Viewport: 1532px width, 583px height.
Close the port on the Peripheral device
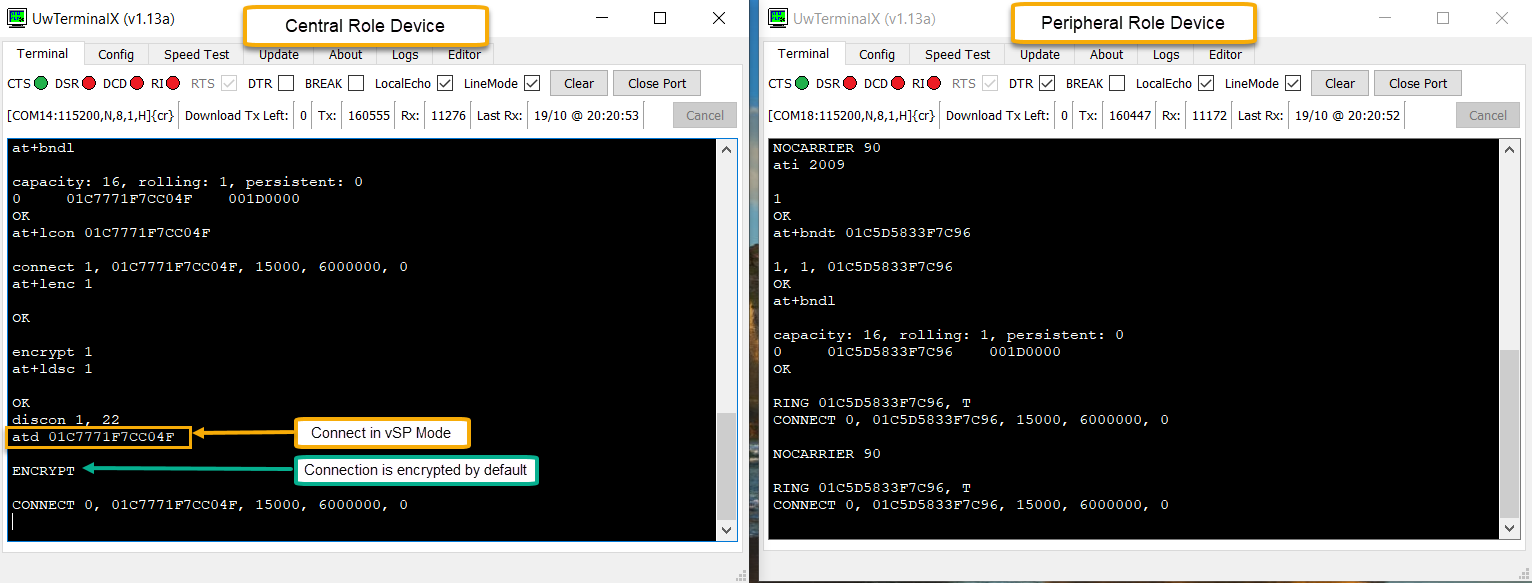click(x=1418, y=82)
